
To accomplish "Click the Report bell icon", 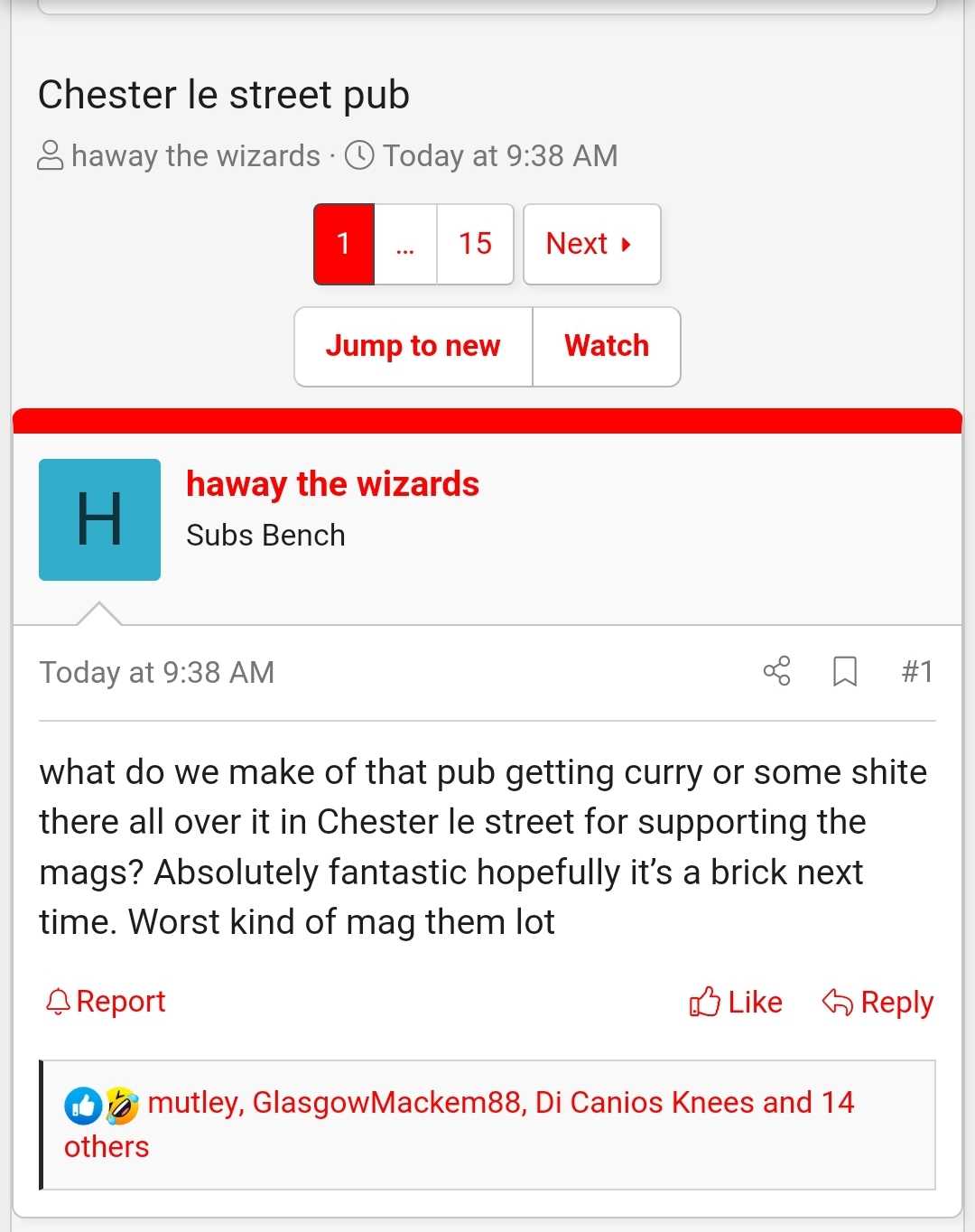I will [58, 1001].
